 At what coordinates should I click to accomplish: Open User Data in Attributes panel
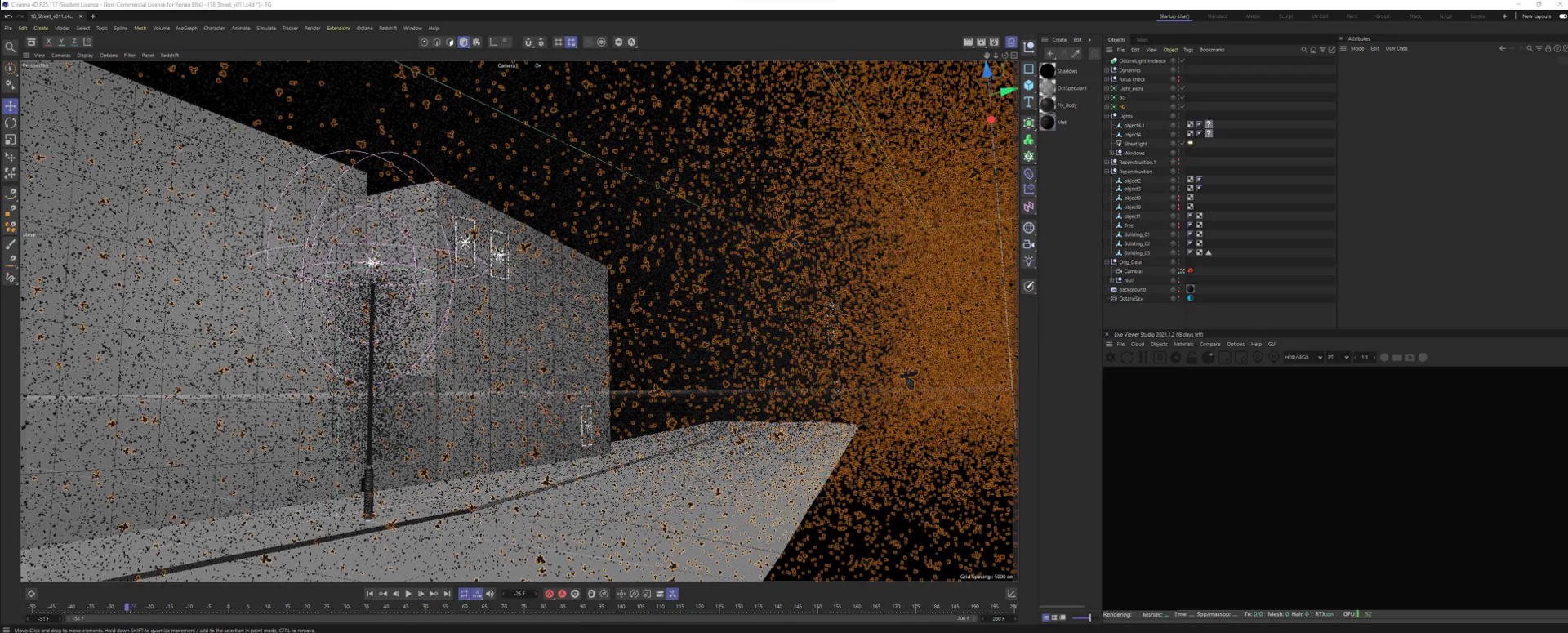[x=1396, y=48]
